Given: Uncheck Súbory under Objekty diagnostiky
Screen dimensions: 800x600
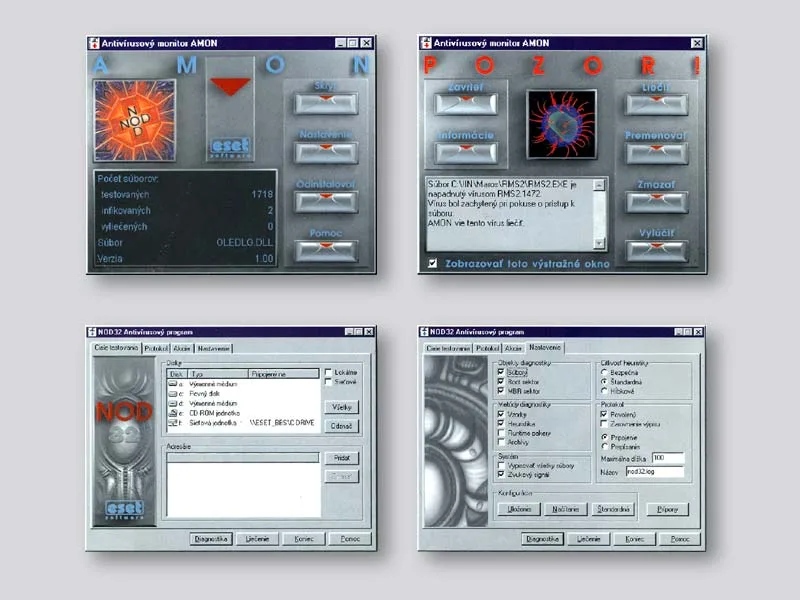Looking at the screenshot, I should click(x=501, y=372).
